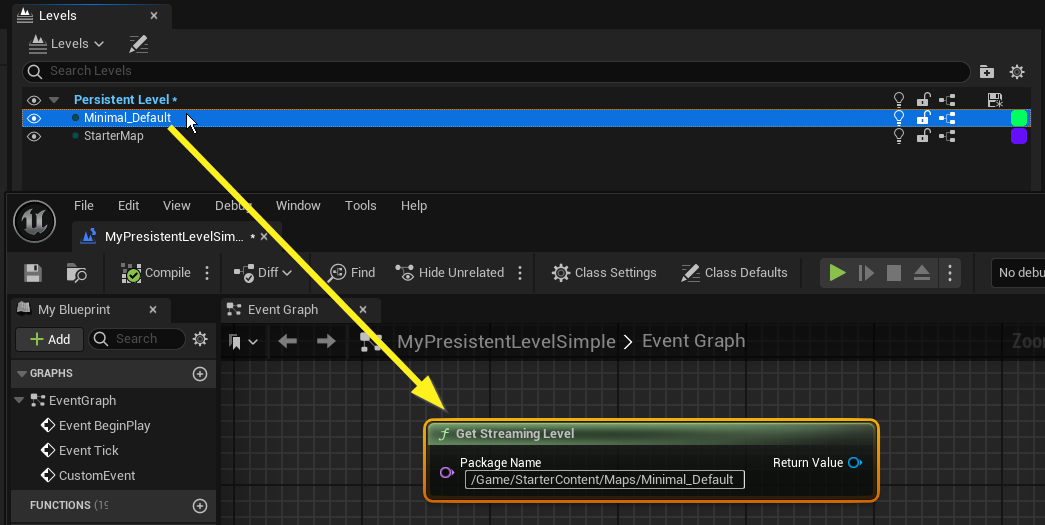Lock the Minimal_Default level
Viewport: 1045px width, 525px height.
pyautogui.click(x=923, y=118)
